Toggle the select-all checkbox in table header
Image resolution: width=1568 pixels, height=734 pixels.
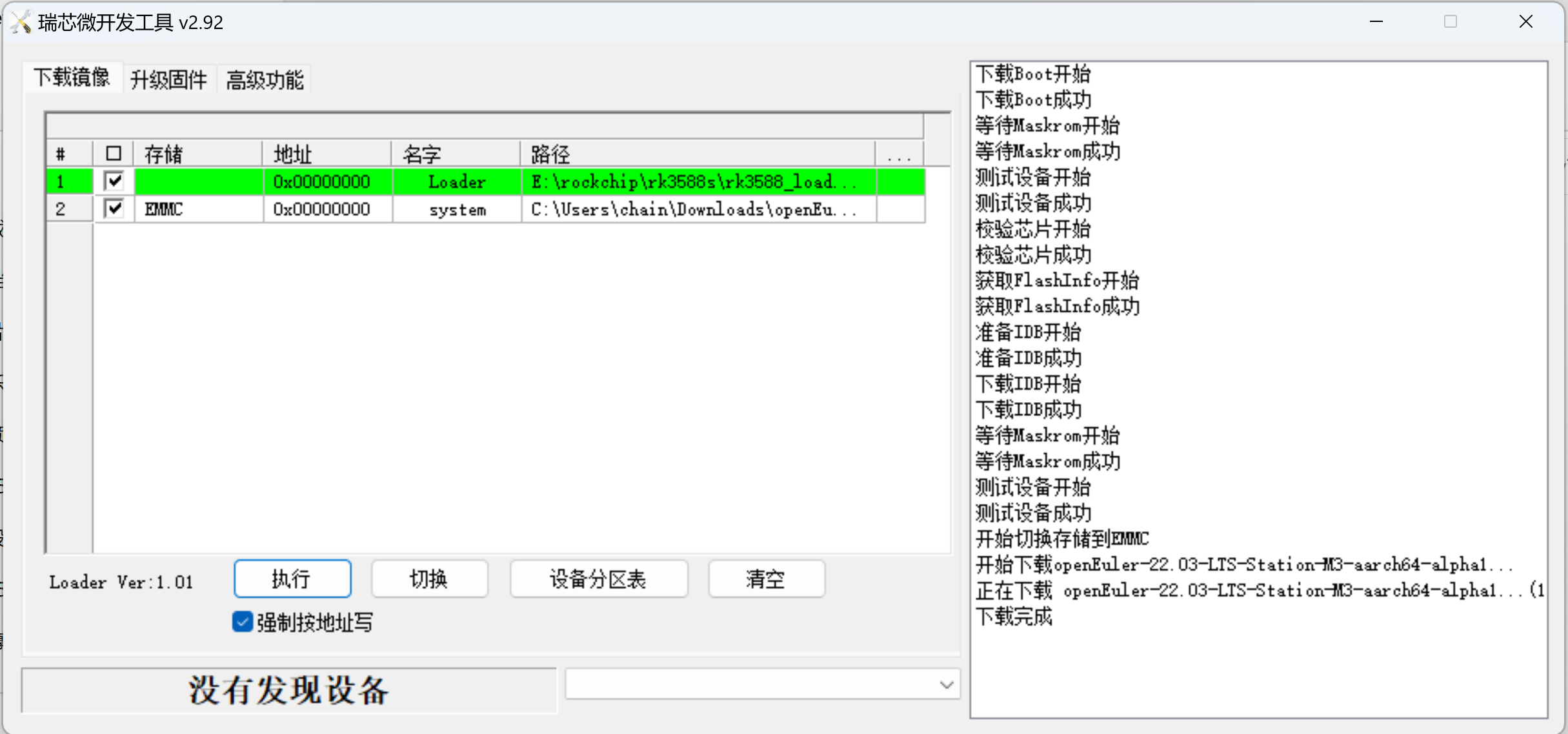point(114,154)
